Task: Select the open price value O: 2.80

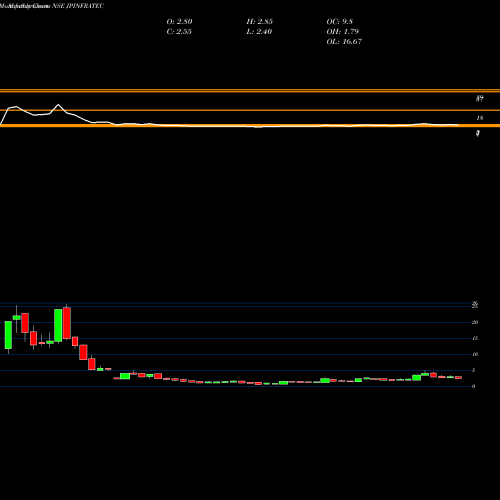Action: click(179, 21)
